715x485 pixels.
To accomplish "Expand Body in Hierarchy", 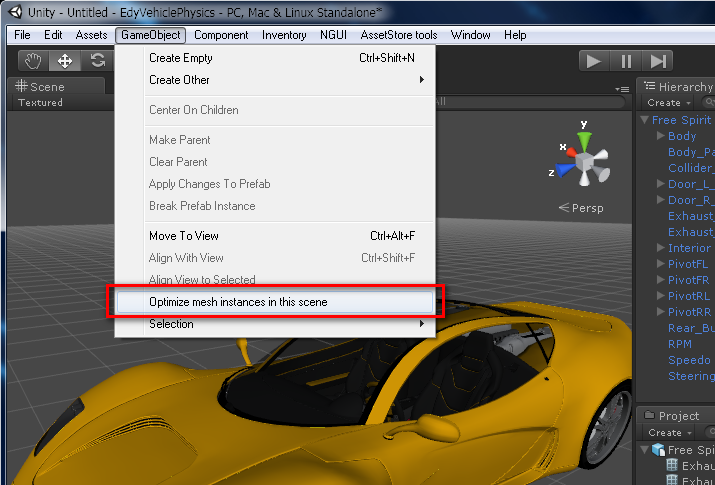I will click(660, 135).
